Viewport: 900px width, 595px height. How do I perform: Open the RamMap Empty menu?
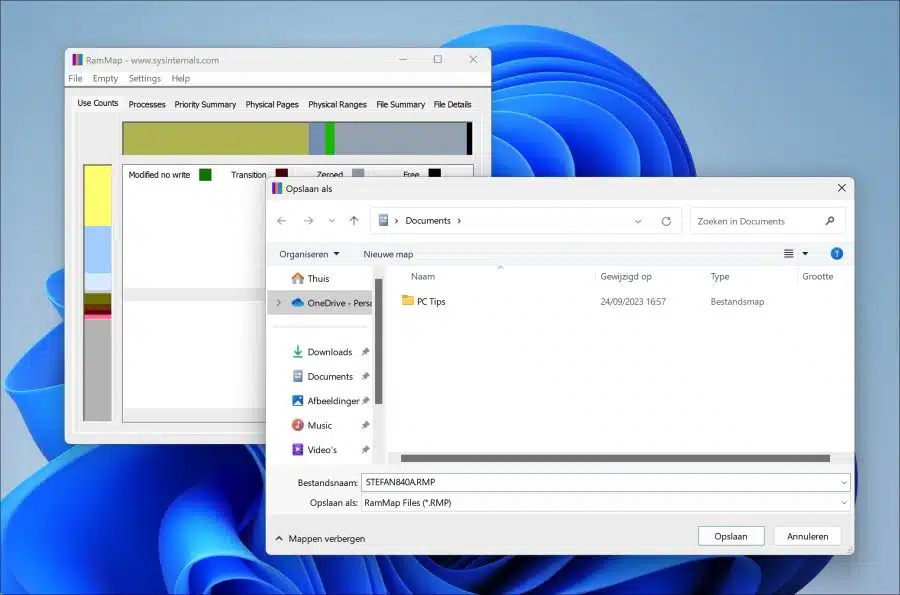[105, 79]
